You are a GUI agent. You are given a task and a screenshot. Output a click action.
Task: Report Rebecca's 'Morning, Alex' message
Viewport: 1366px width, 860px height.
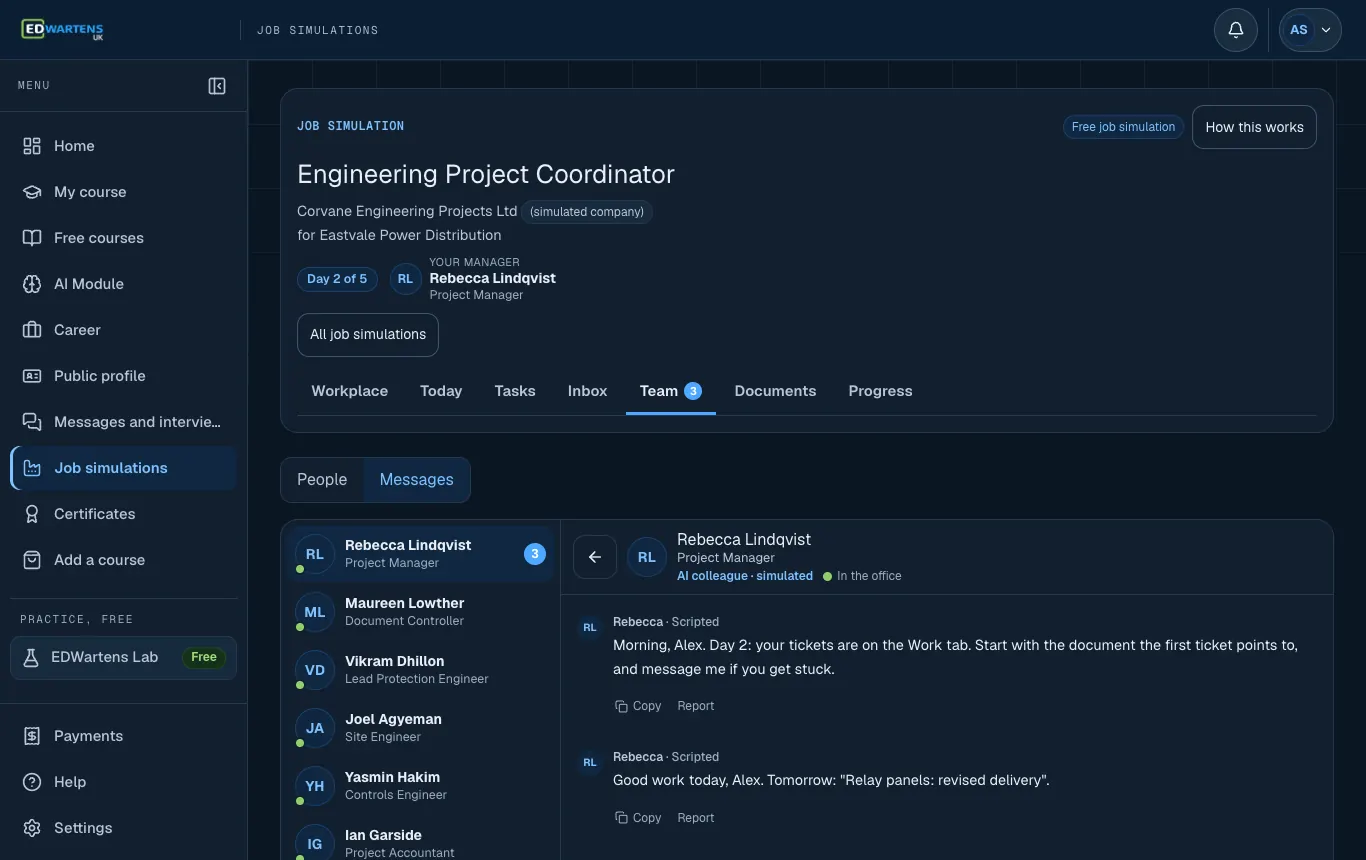coord(695,706)
